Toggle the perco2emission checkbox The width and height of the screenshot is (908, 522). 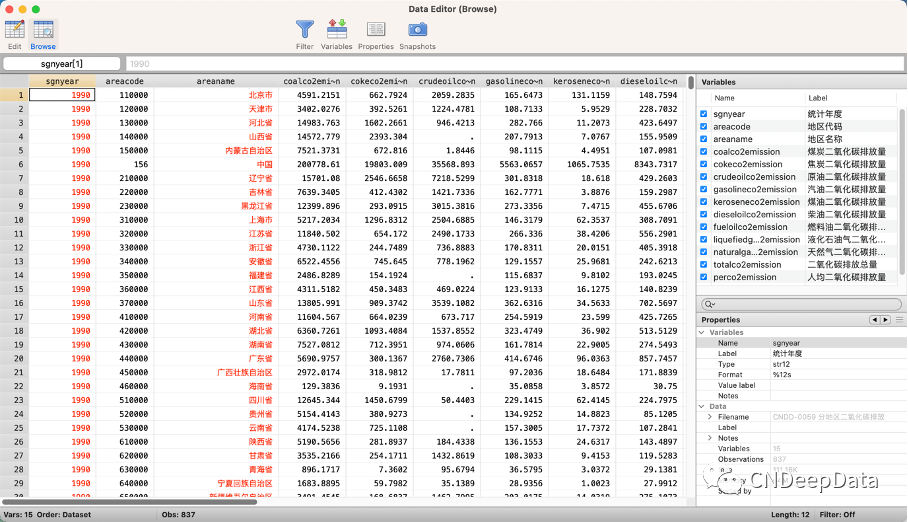tap(704, 277)
